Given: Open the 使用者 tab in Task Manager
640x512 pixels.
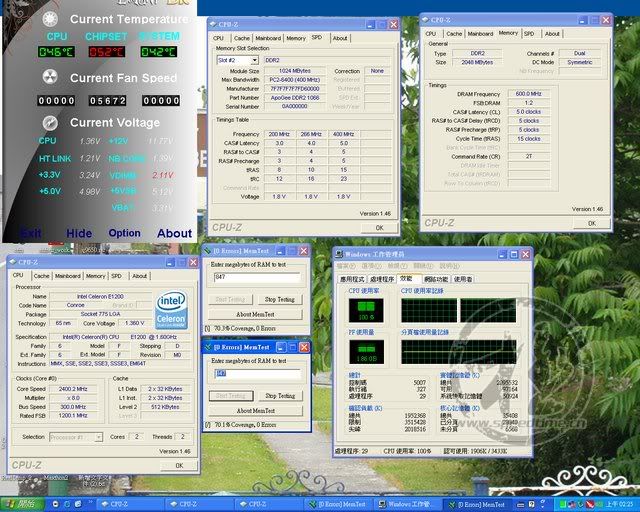Looking at the screenshot, I should tap(463, 279).
